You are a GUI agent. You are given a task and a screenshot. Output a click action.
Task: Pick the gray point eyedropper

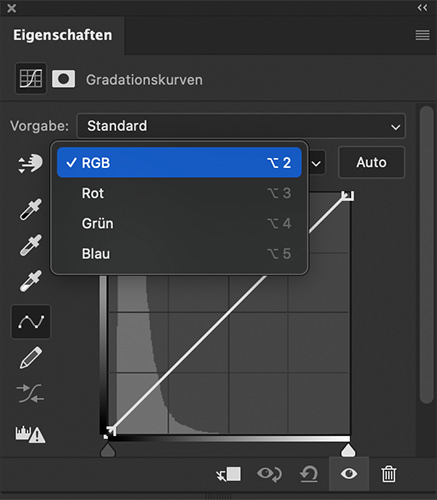point(31,245)
